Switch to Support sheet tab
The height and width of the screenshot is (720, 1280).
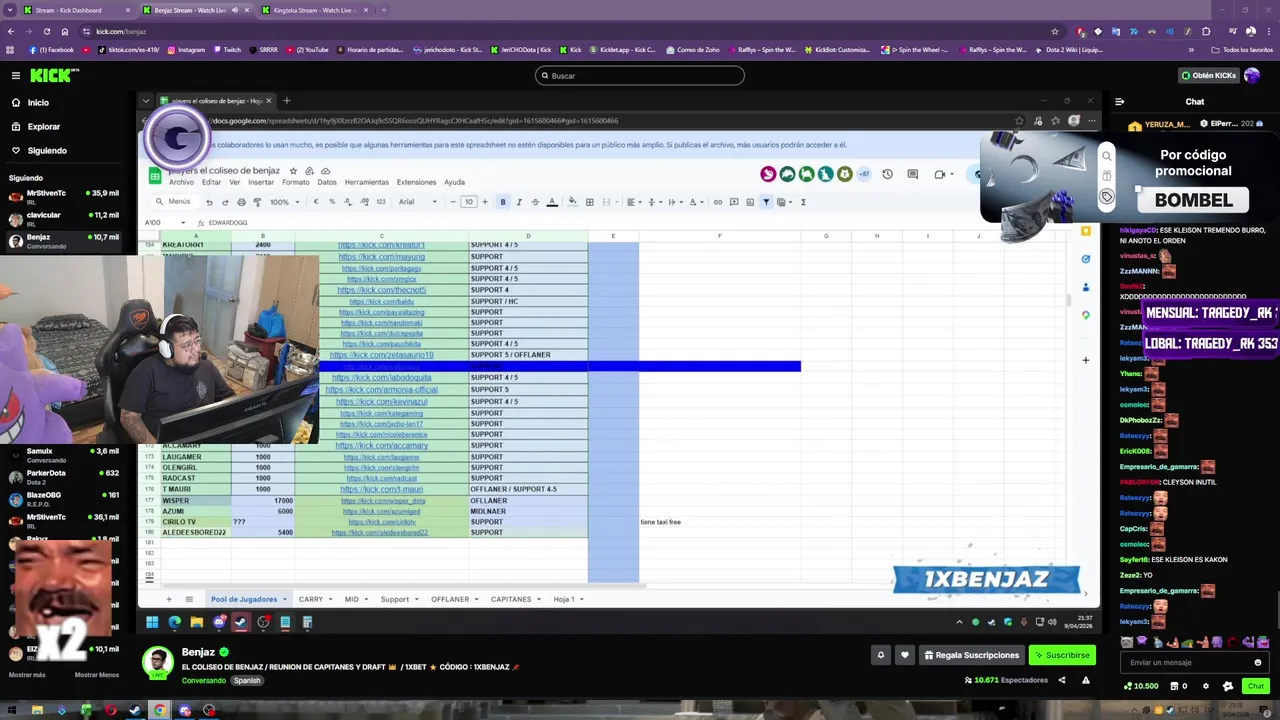pyautogui.click(x=394, y=599)
